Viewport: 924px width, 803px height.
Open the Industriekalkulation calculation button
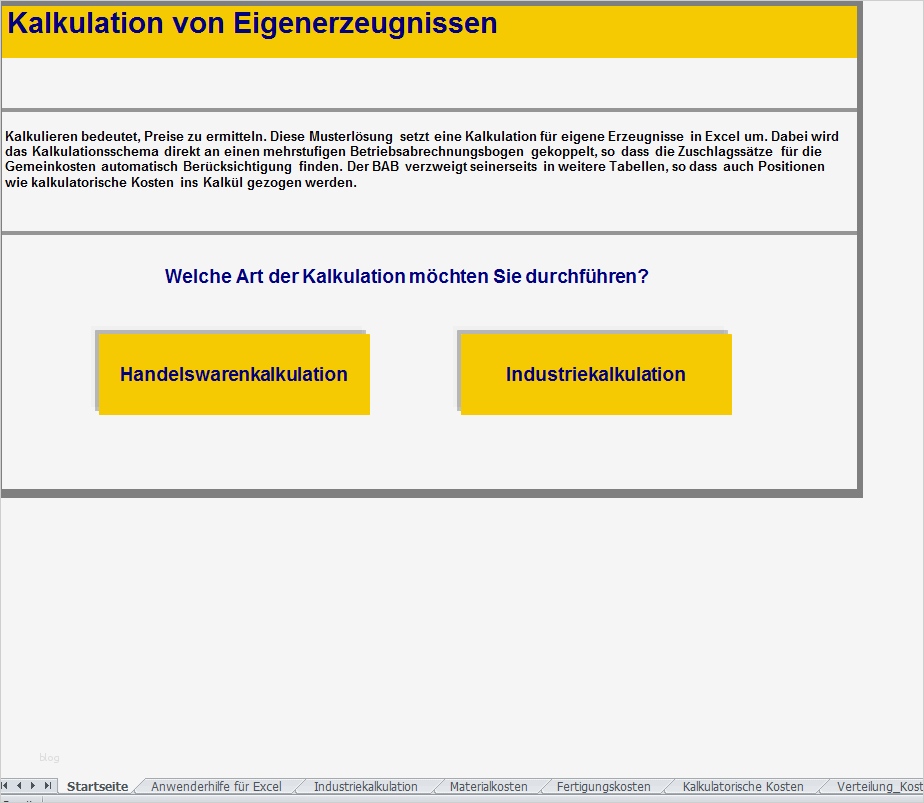(x=595, y=373)
